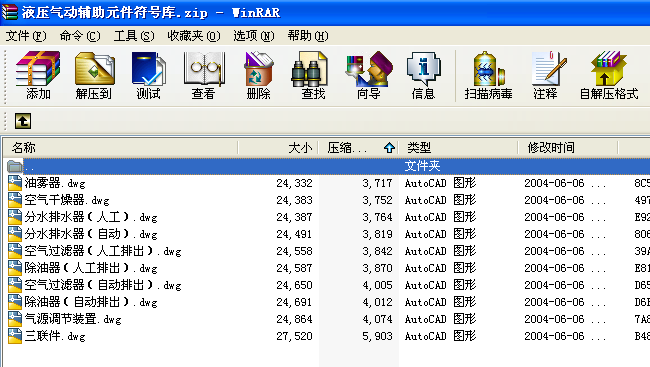Click size value 27,520

(294, 336)
